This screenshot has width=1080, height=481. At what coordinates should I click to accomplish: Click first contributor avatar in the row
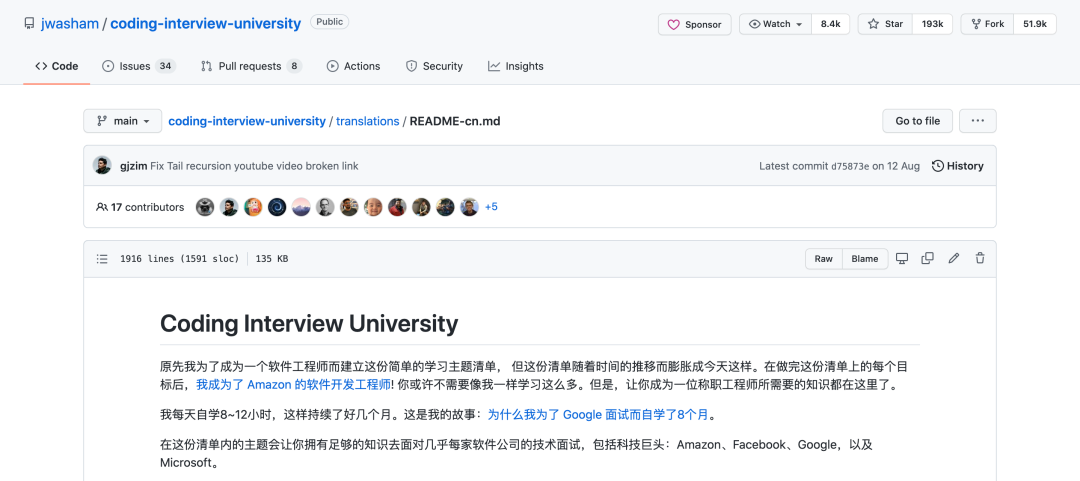205,207
